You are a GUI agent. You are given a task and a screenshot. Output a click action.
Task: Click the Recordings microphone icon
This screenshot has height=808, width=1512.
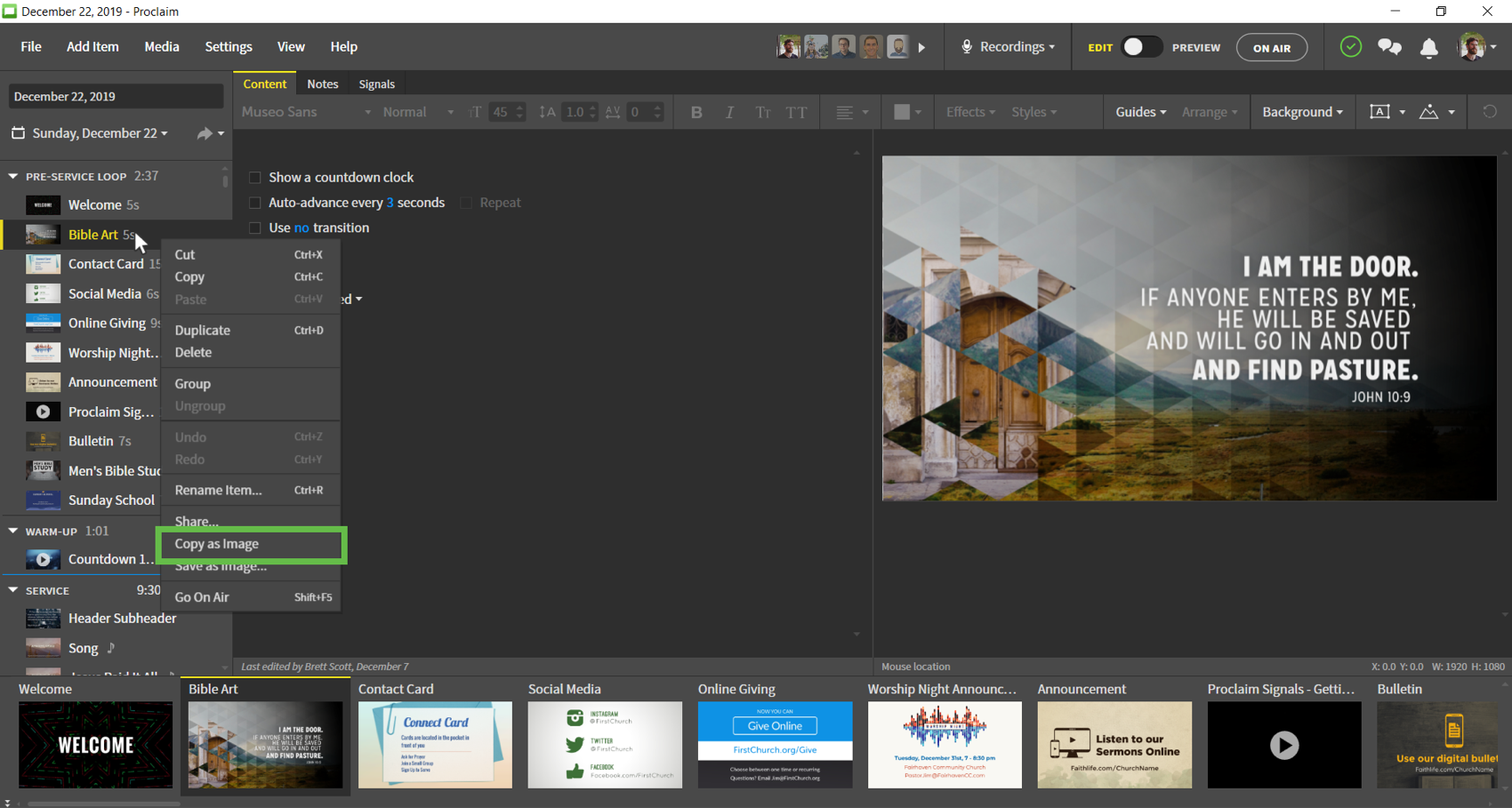(x=967, y=47)
